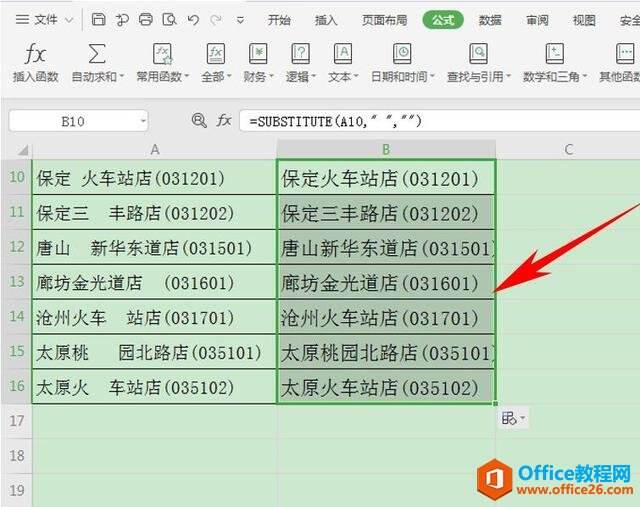Click the SUBSTITUTE formula input bar
Viewport: 640px width, 507px height.
click(x=440, y=121)
